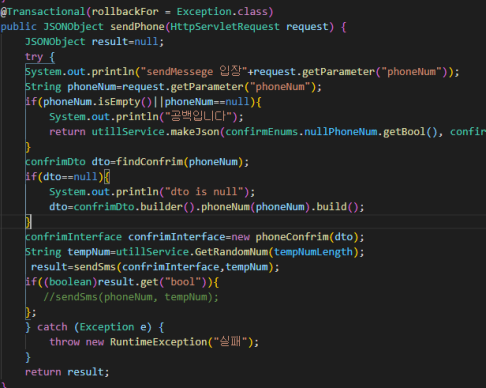Click 'JSONObject result=null;' declaration line
Image resolution: width=486 pixels, height=388 pixels.
94,42
